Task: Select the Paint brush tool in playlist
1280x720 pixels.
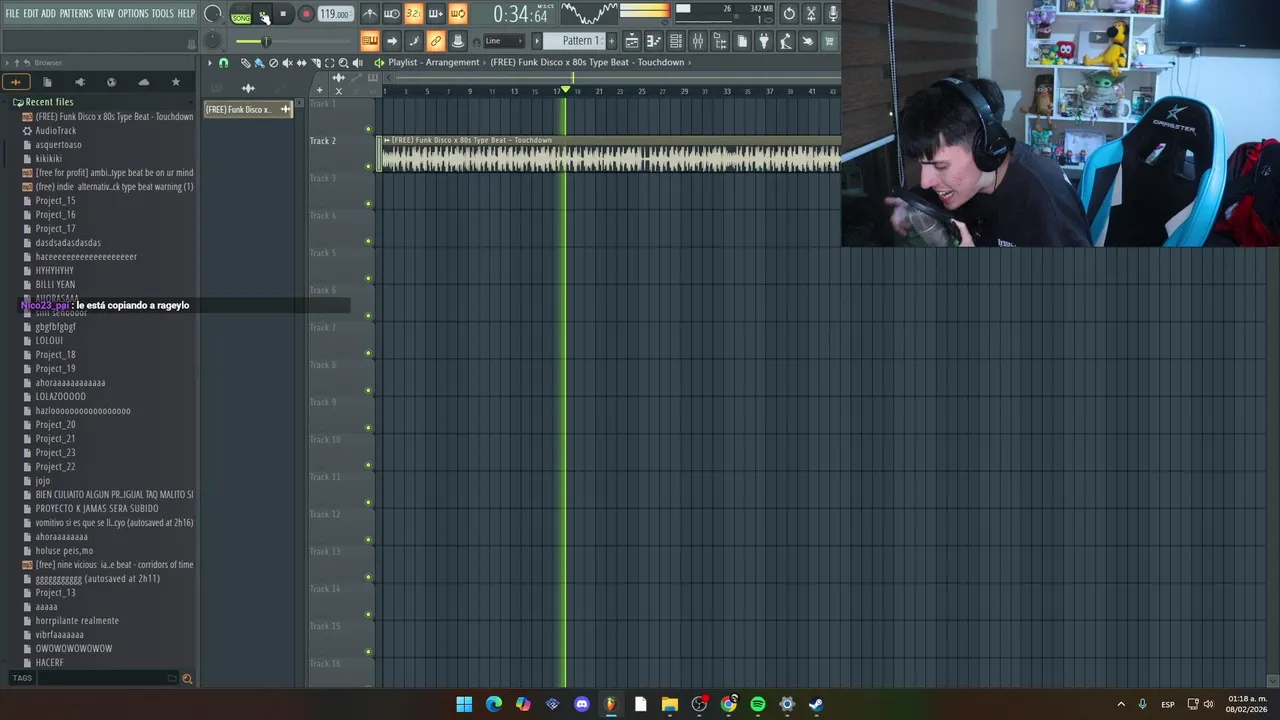Action: [259, 63]
